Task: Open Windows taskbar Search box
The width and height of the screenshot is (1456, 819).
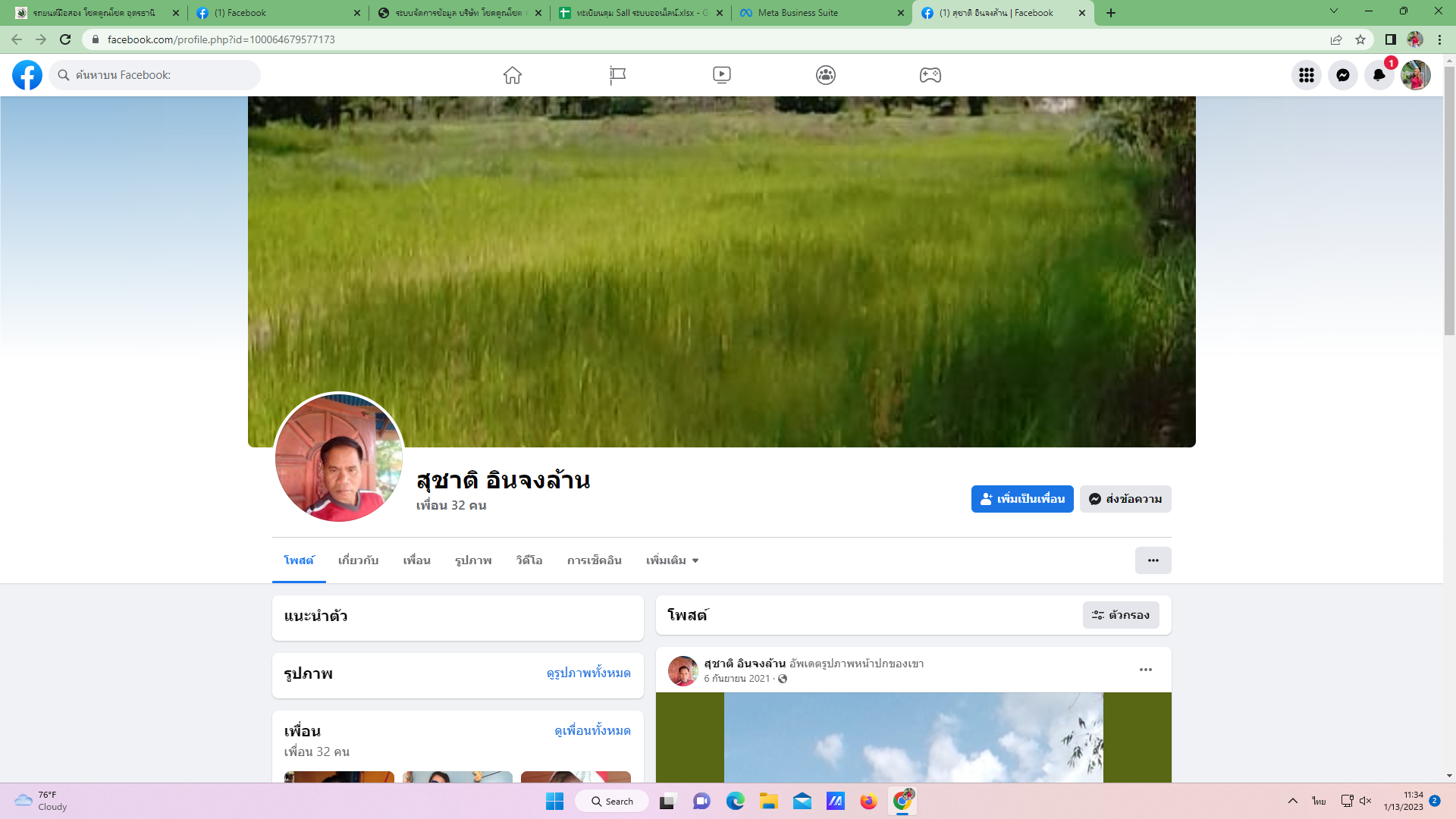Action: [x=612, y=801]
